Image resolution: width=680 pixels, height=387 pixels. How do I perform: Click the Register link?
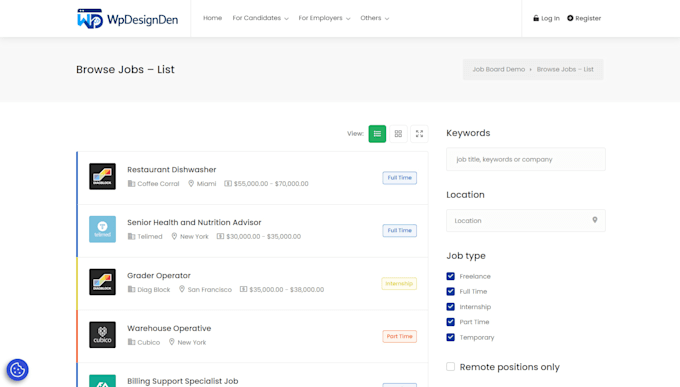(584, 18)
